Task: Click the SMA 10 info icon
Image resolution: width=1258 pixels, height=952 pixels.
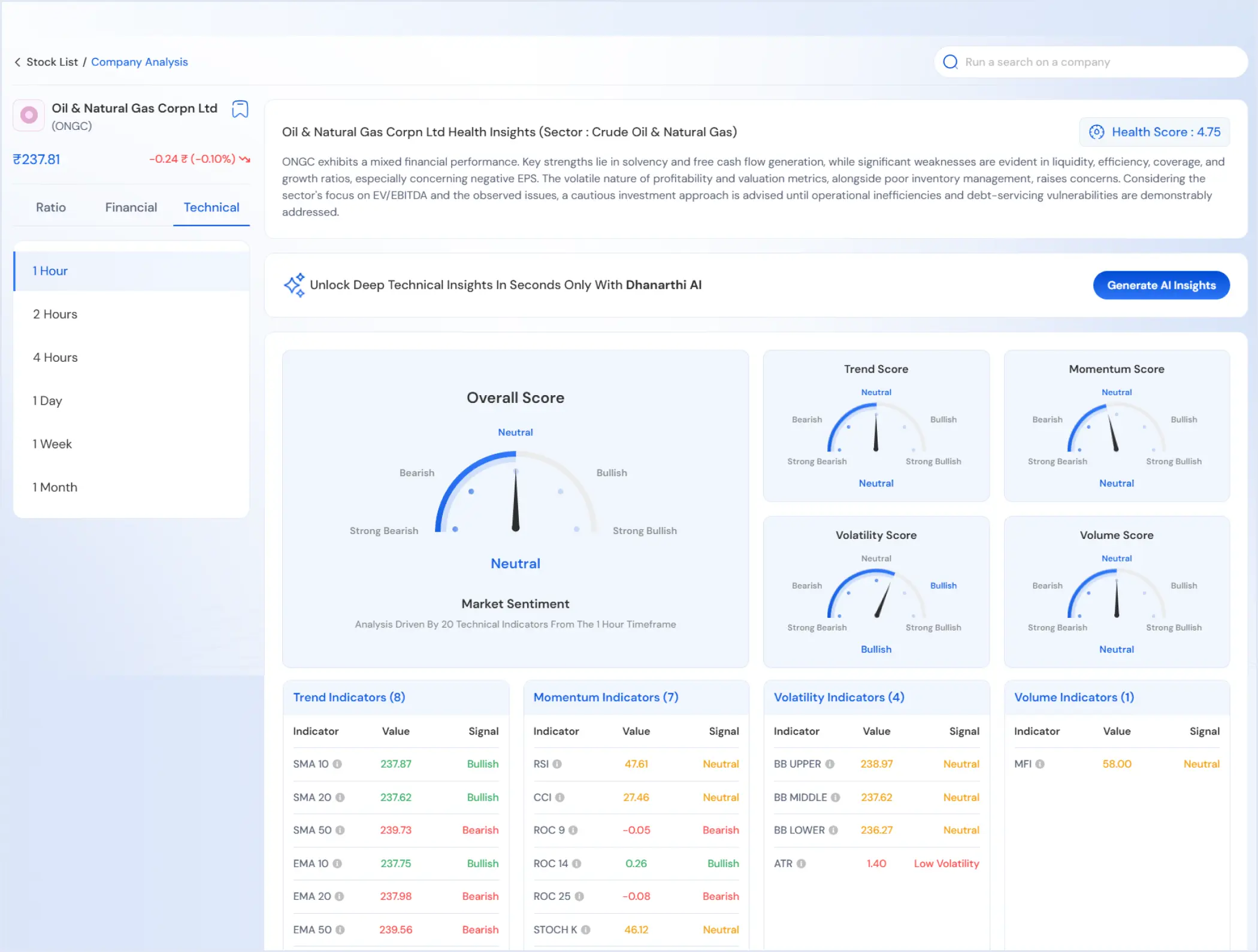Action: (337, 764)
